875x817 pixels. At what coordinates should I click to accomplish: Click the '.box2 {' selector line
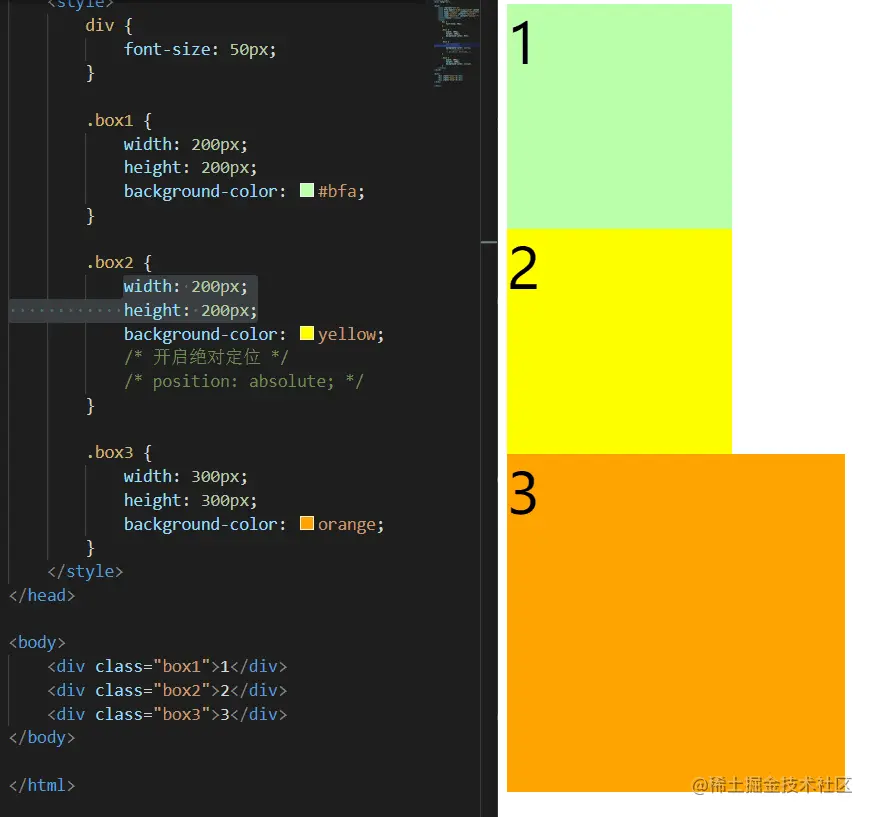pyautogui.click(x=119, y=262)
